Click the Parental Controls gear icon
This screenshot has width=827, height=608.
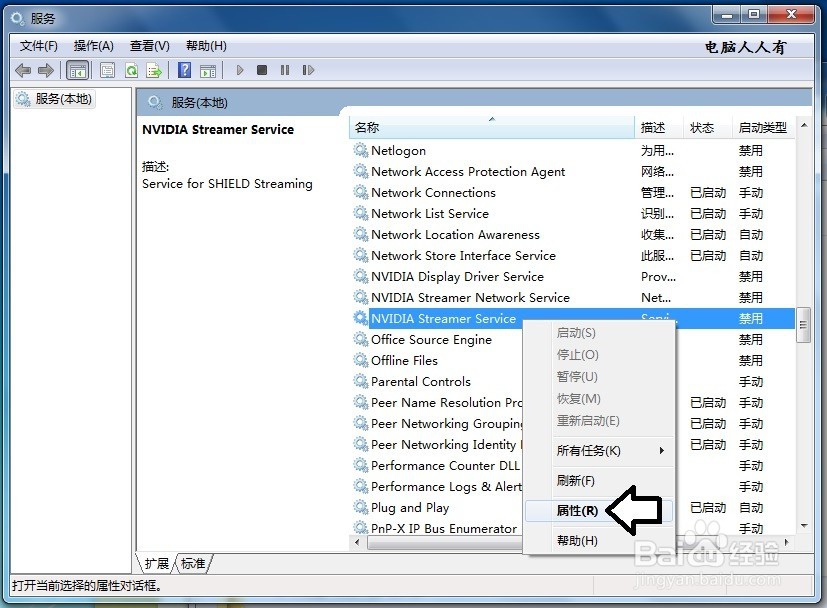[x=361, y=381]
